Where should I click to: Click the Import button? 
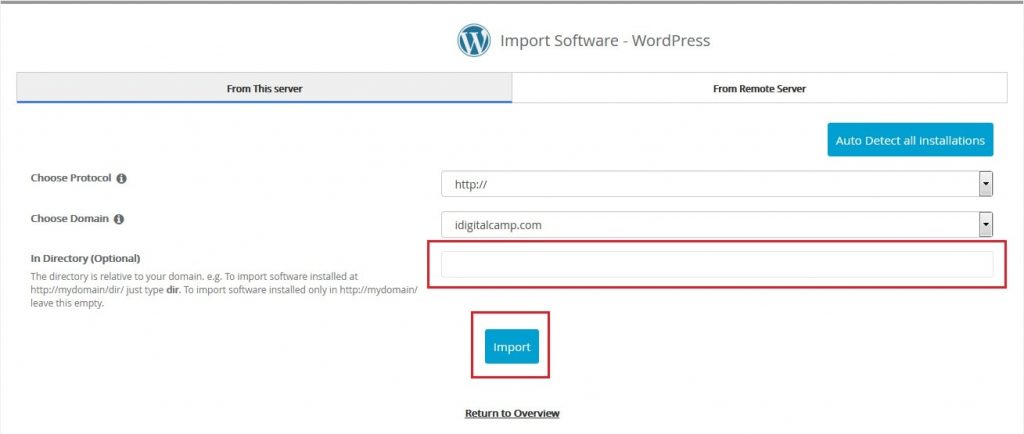511,347
